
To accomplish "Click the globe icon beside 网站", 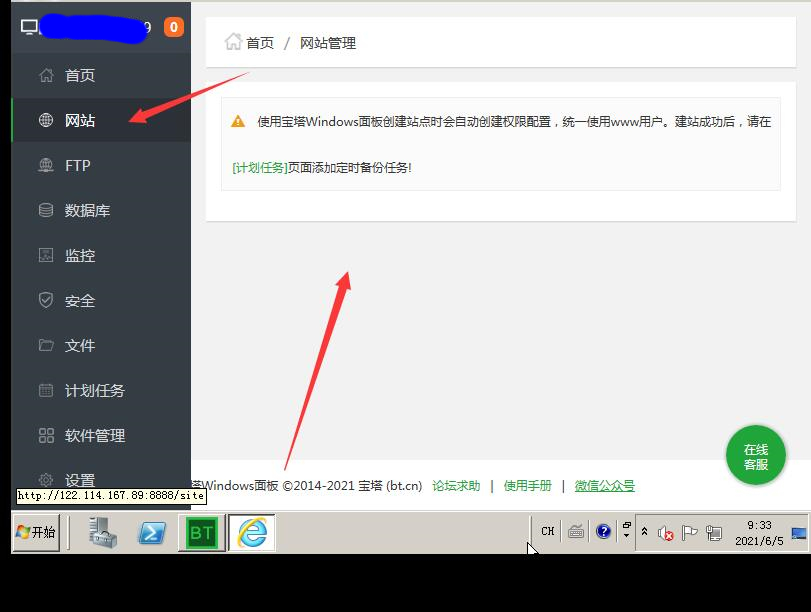I will pyautogui.click(x=46, y=120).
